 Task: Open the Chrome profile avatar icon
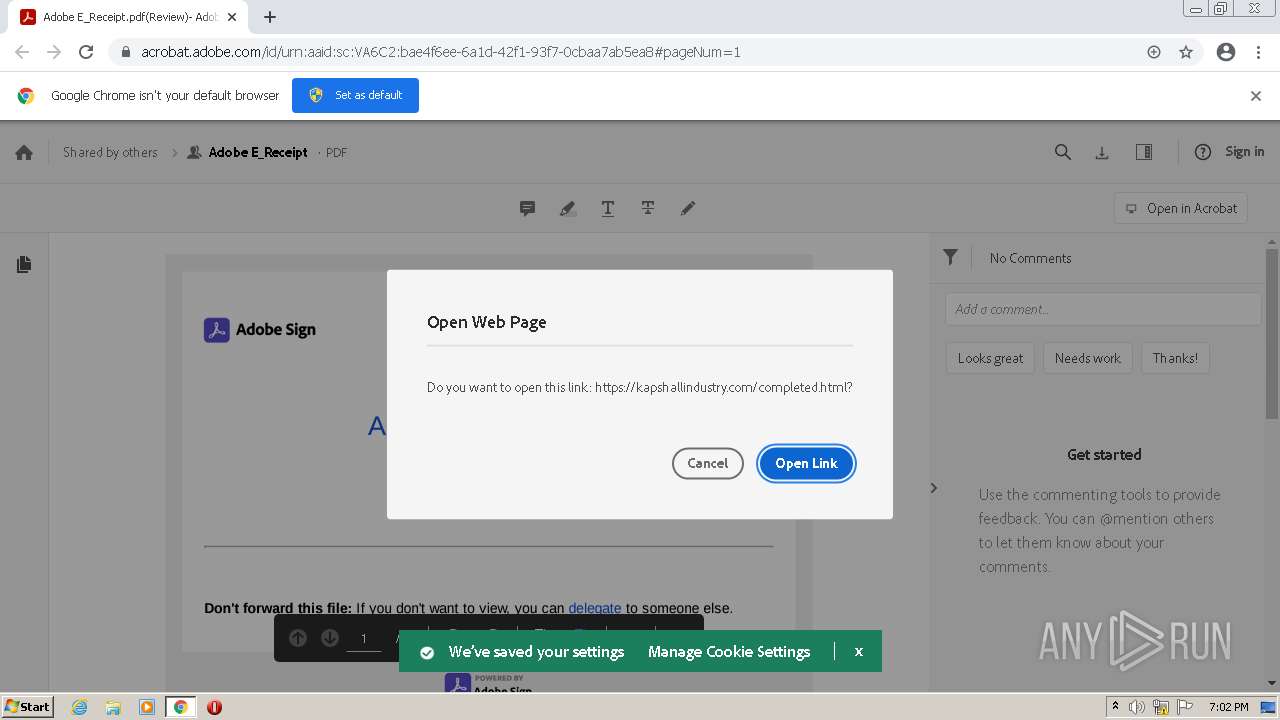pyautogui.click(x=1226, y=52)
